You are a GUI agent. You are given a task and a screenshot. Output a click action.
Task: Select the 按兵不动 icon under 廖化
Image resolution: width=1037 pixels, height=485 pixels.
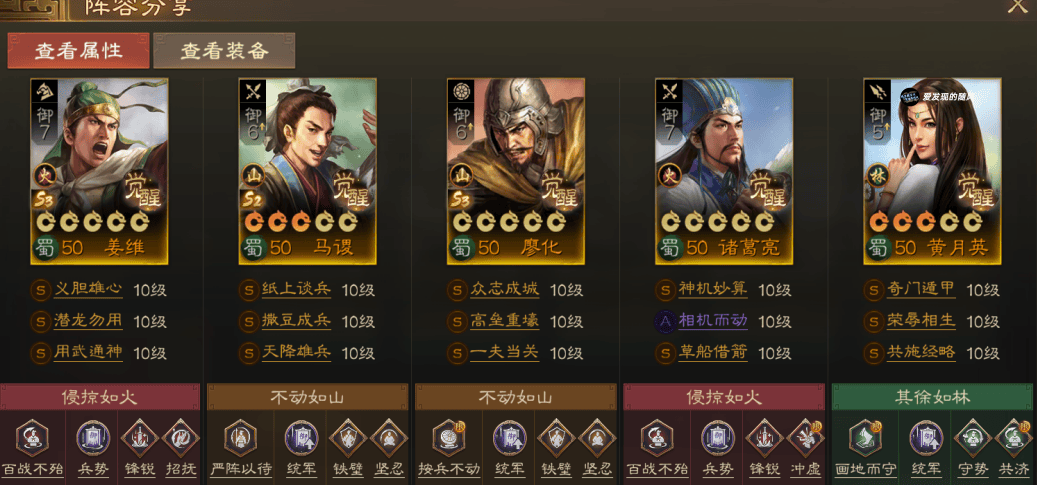[x=448, y=438]
